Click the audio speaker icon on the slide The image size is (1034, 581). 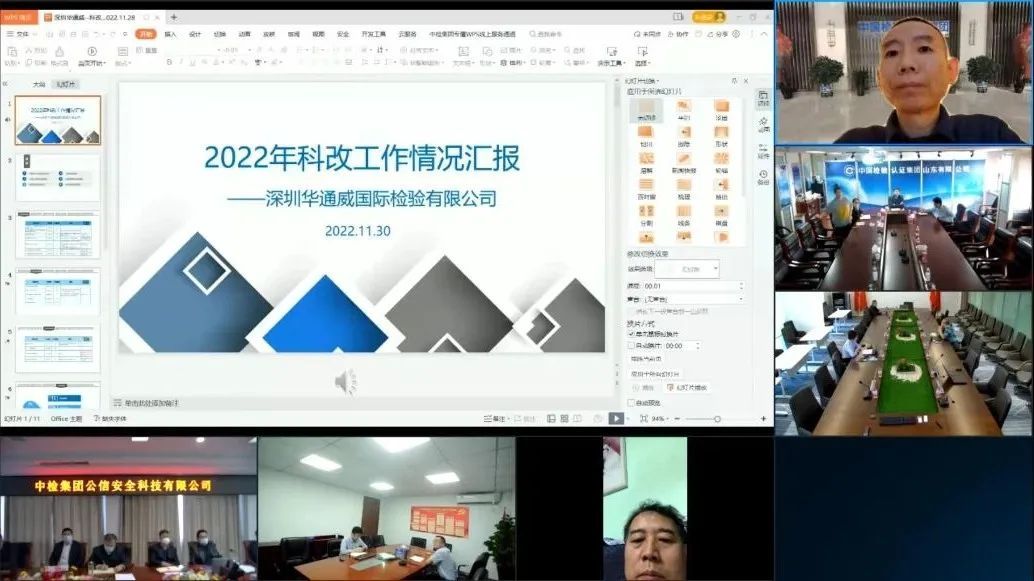pyautogui.click(x=346, y=382)
